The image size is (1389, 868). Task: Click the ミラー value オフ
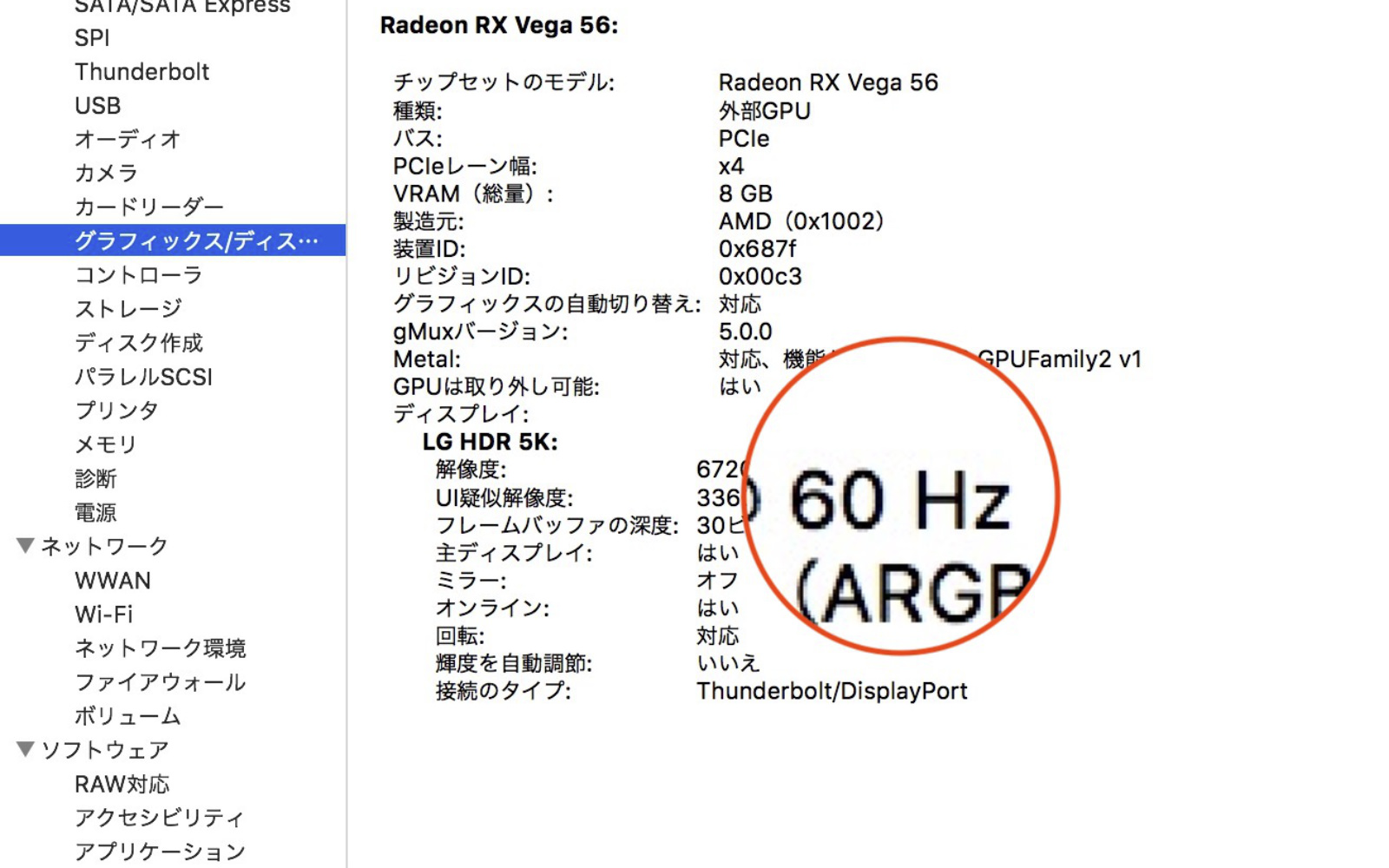[x=718, y=580]
